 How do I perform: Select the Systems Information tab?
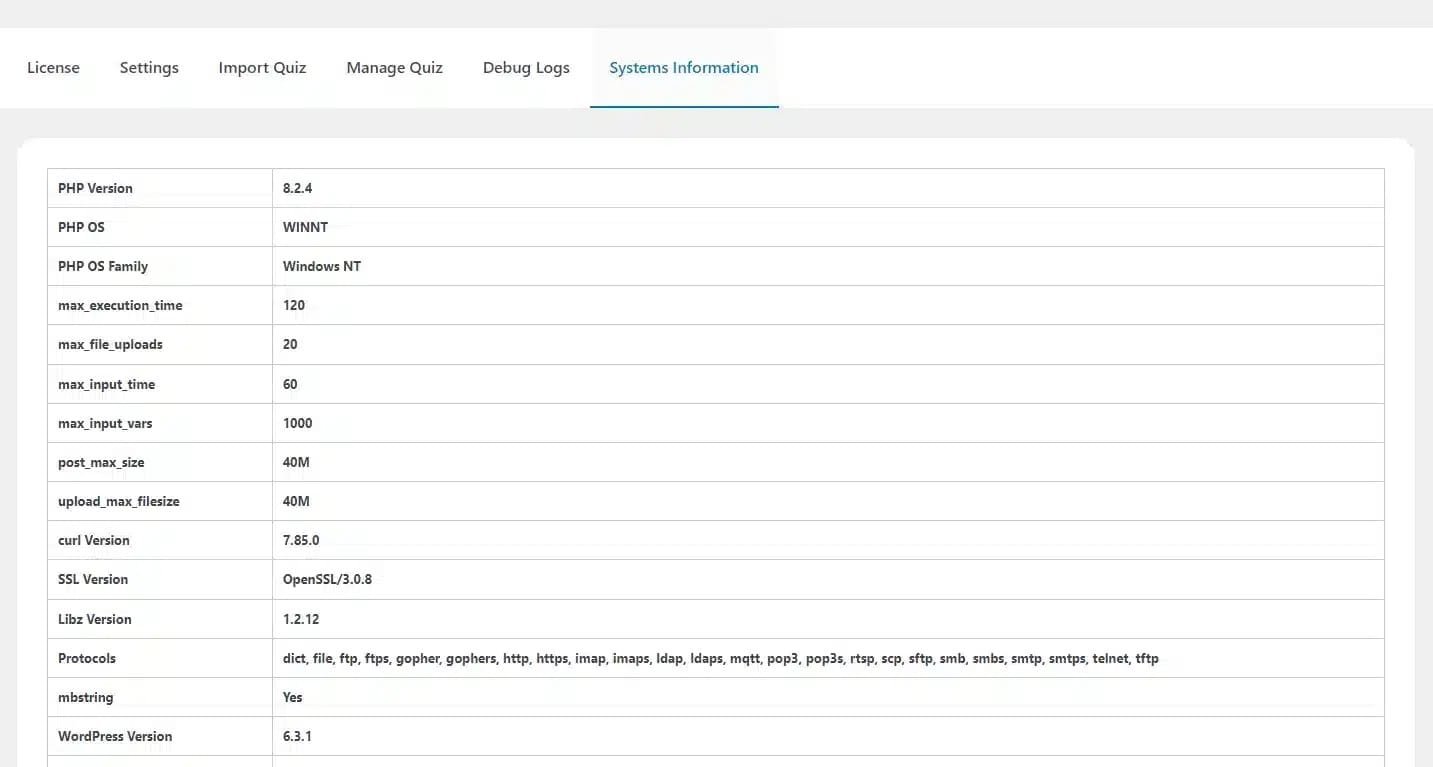tap(684, 68)
